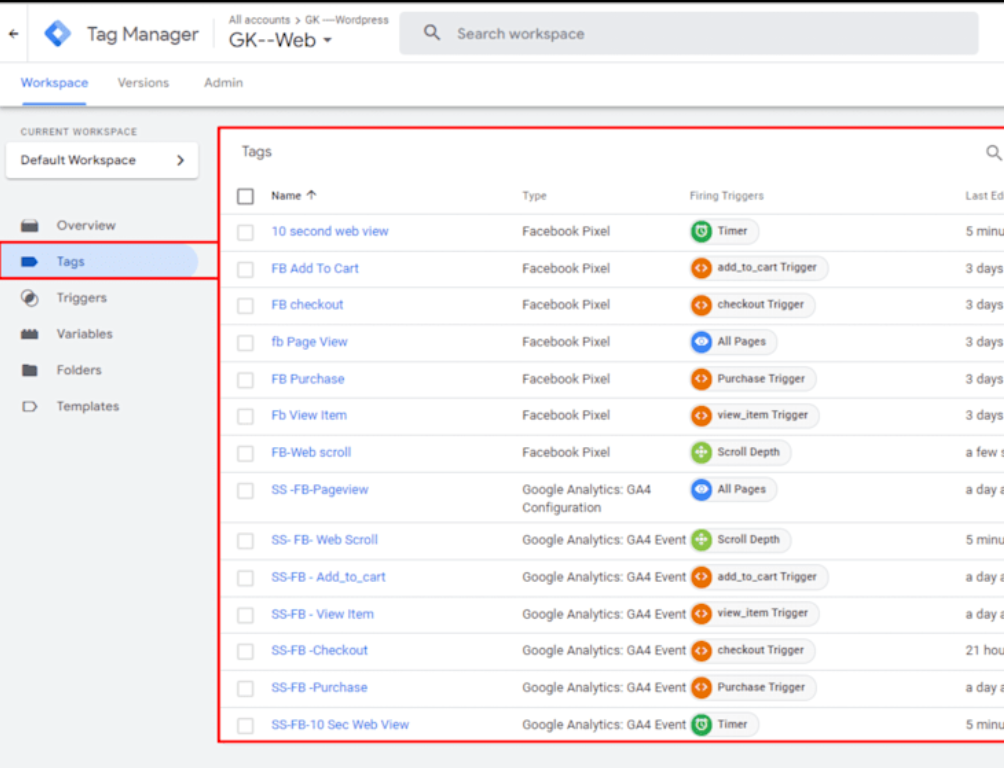Open the fb Page View tag
This screenshot has width=1004, height=768.
[309, 342]
